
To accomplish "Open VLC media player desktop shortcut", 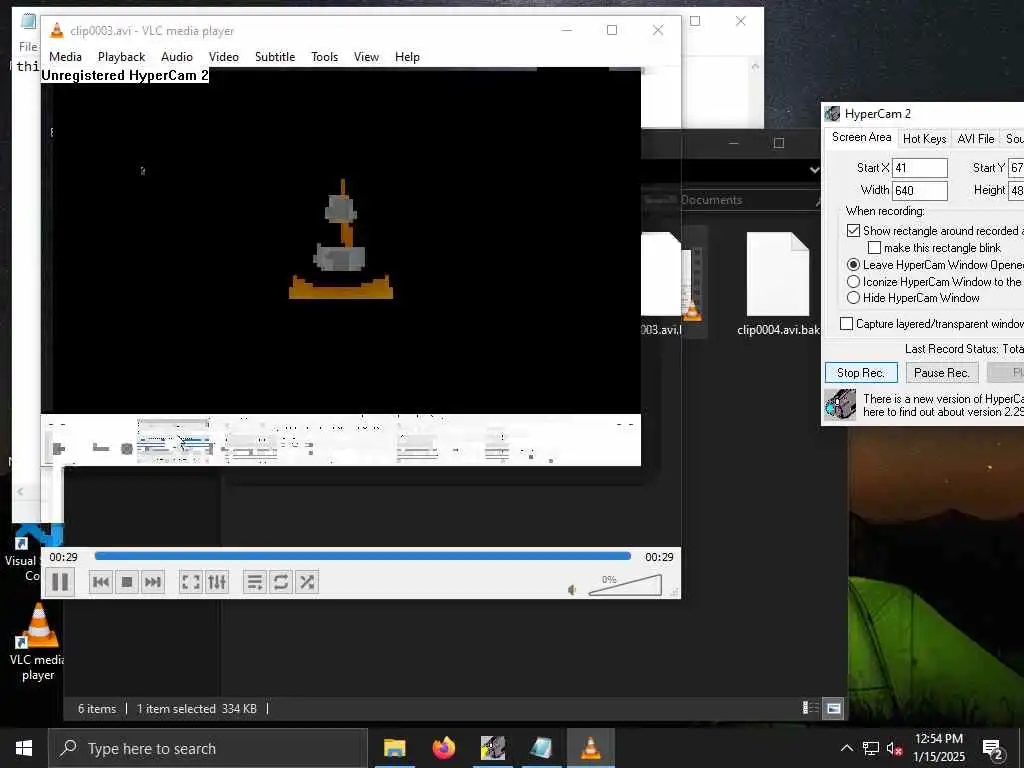I will click(x=38, y=642).
